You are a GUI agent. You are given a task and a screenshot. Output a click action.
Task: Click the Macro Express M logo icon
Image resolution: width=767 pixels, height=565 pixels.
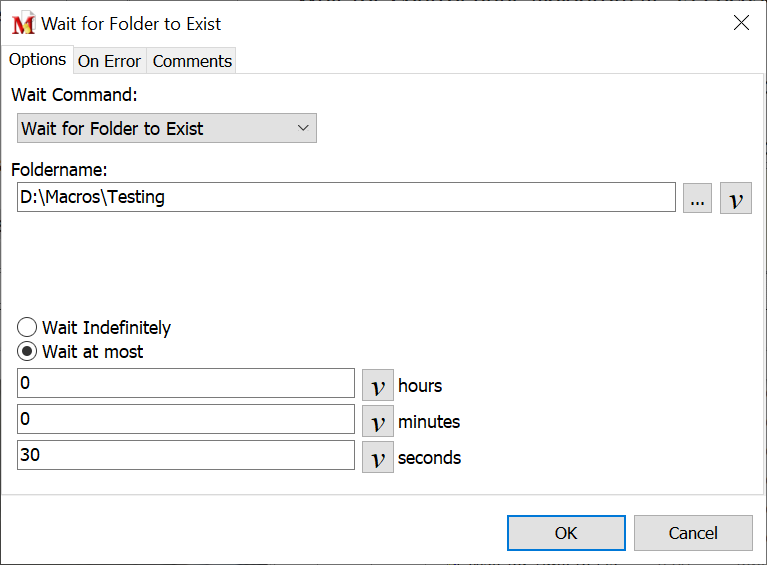[23, 24]
